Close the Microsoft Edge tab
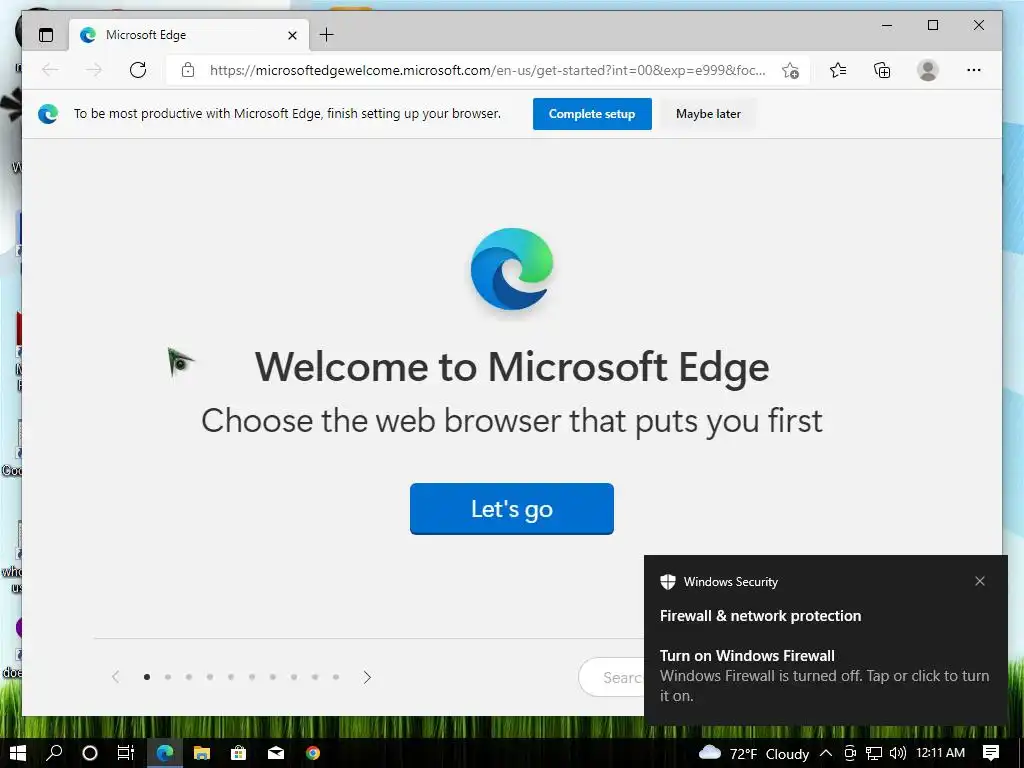 coord(293,35)
